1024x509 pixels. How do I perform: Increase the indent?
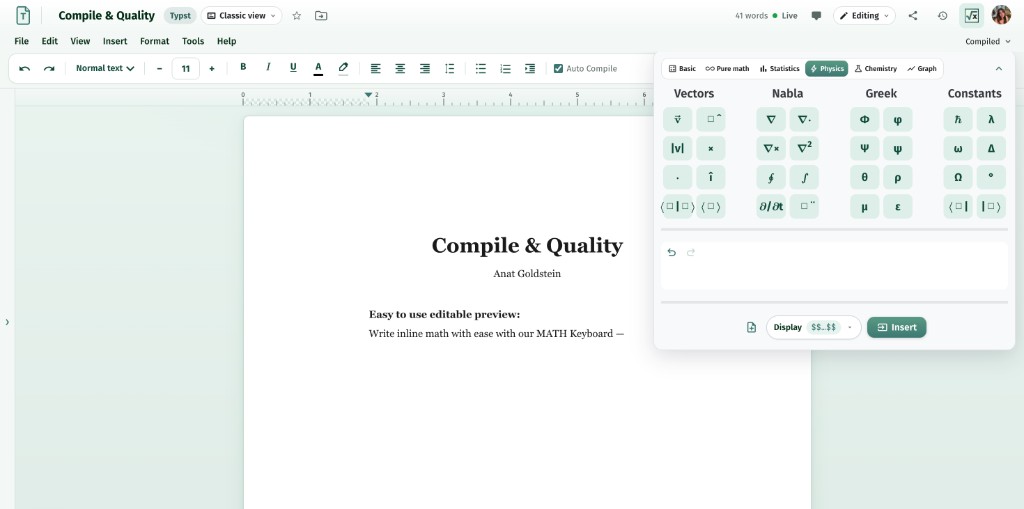(530, 68)
